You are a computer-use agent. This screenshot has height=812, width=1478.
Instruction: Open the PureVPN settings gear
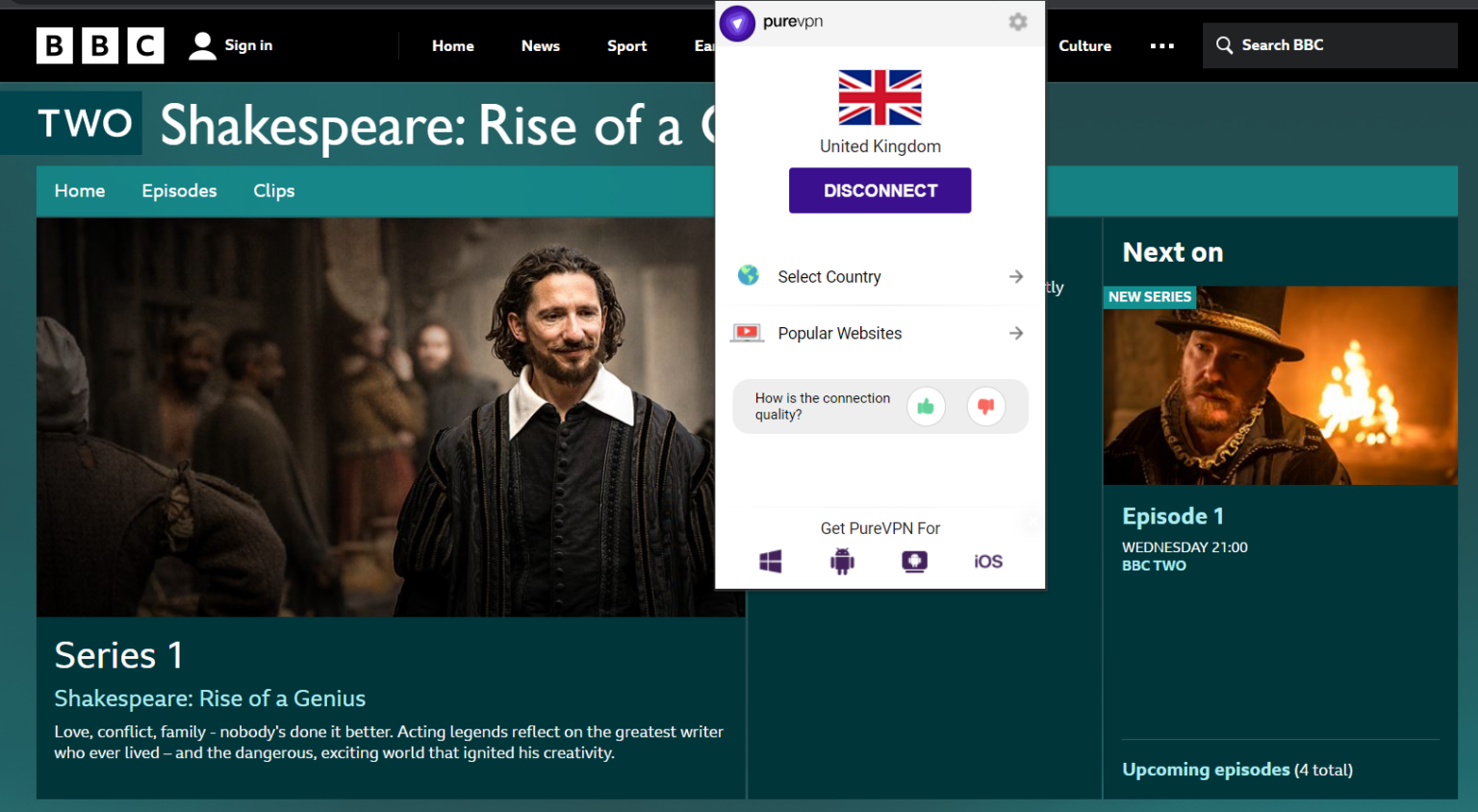pos(1018,21)
